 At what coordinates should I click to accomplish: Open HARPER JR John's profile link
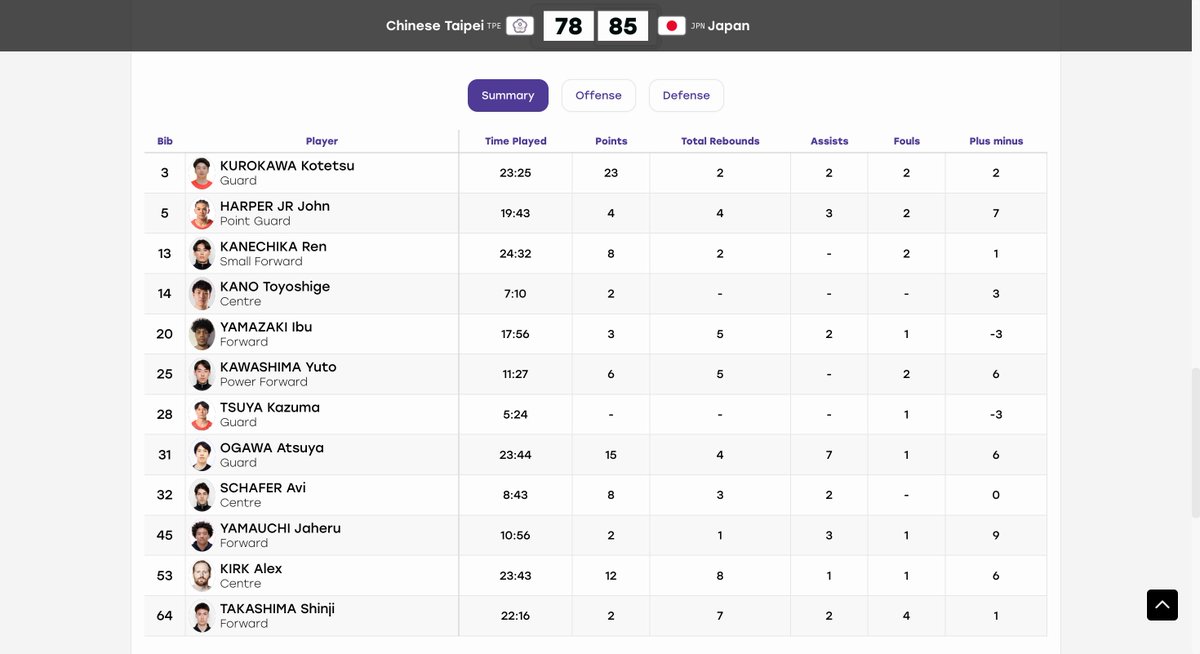pos(275,206)
